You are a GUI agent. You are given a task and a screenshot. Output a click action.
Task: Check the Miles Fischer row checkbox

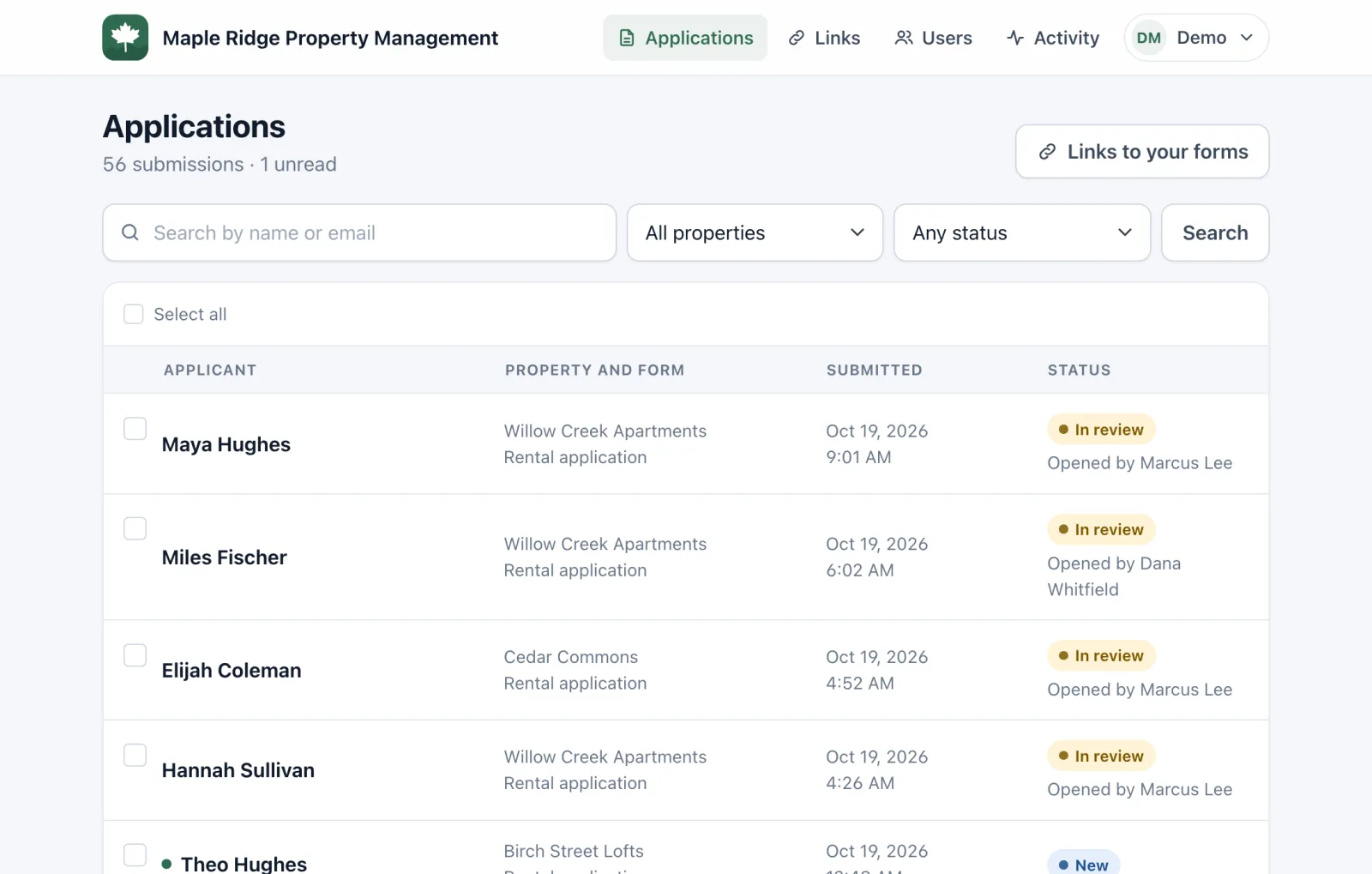pos(135,528)
